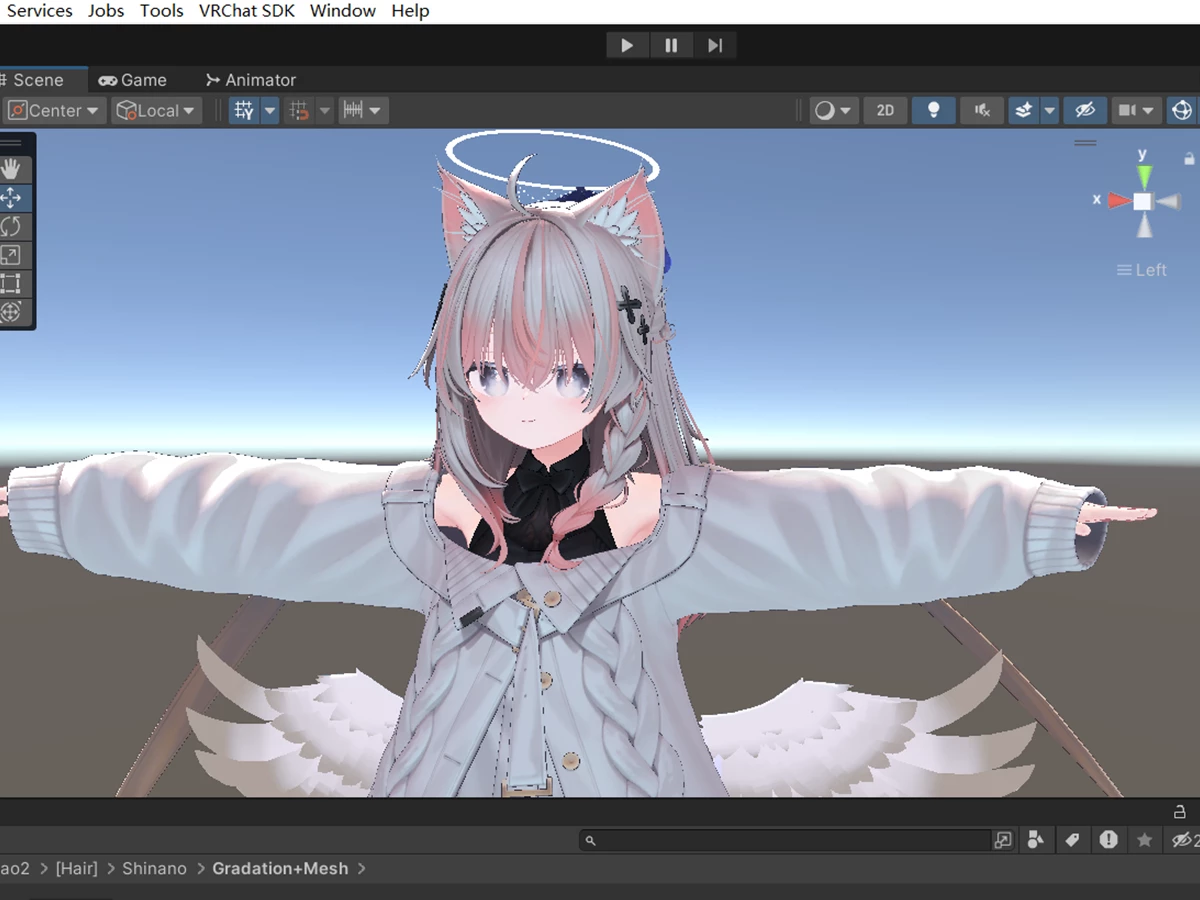Open the Help menu
This screenshot has width=1200, height=900.
pyautogui.click(x=410, y=11)
